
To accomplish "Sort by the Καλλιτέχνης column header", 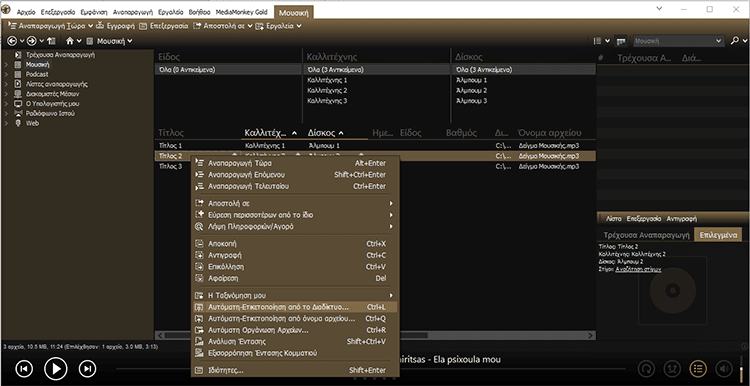I will click(x=270, y=133).
